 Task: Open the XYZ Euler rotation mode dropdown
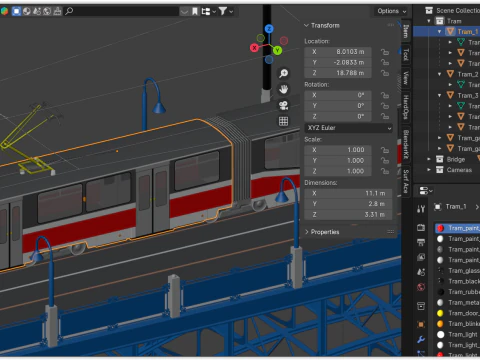348,128
